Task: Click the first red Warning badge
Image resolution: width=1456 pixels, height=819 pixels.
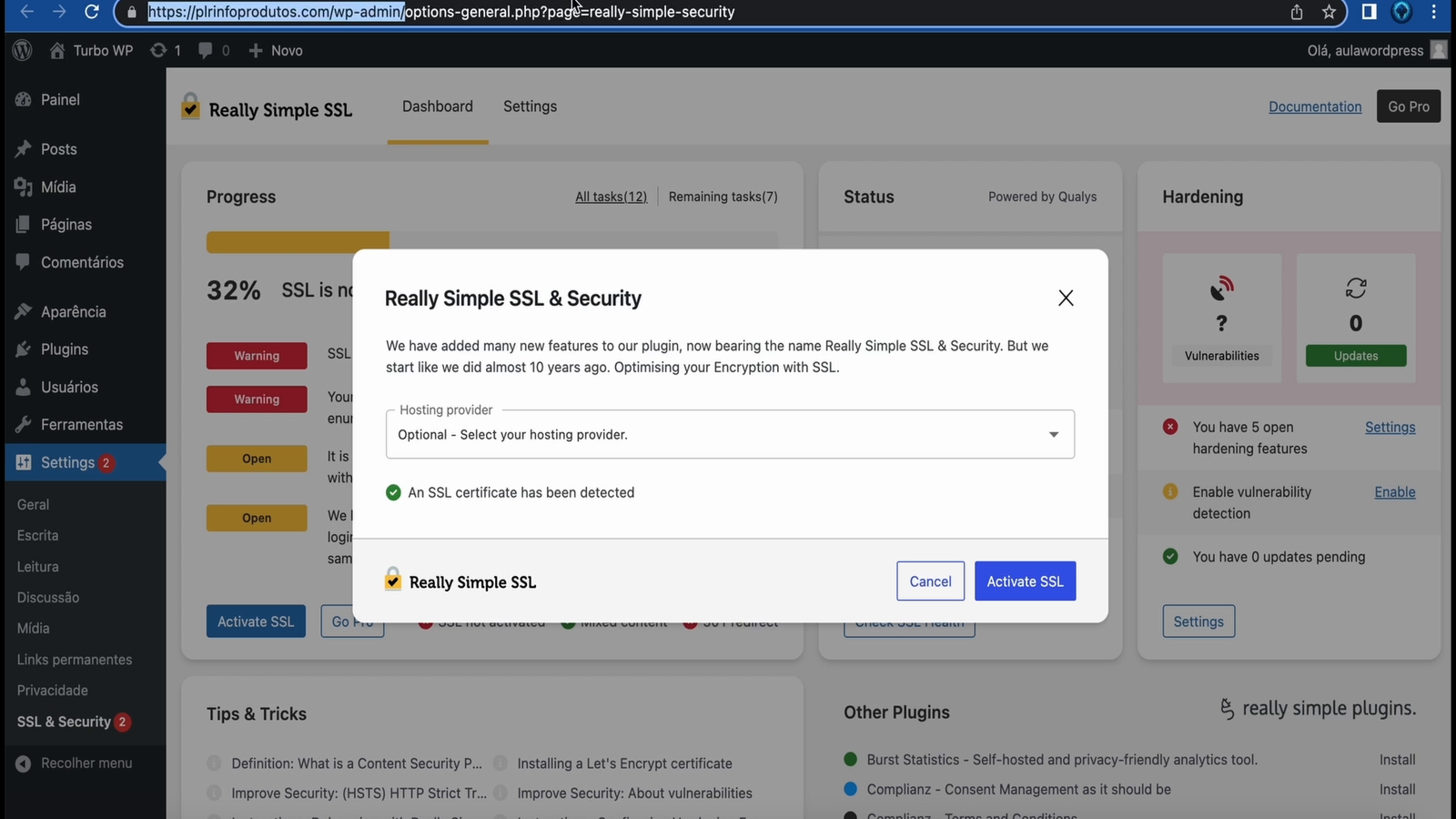Action: pyautogui.click(x=257, y=356)
